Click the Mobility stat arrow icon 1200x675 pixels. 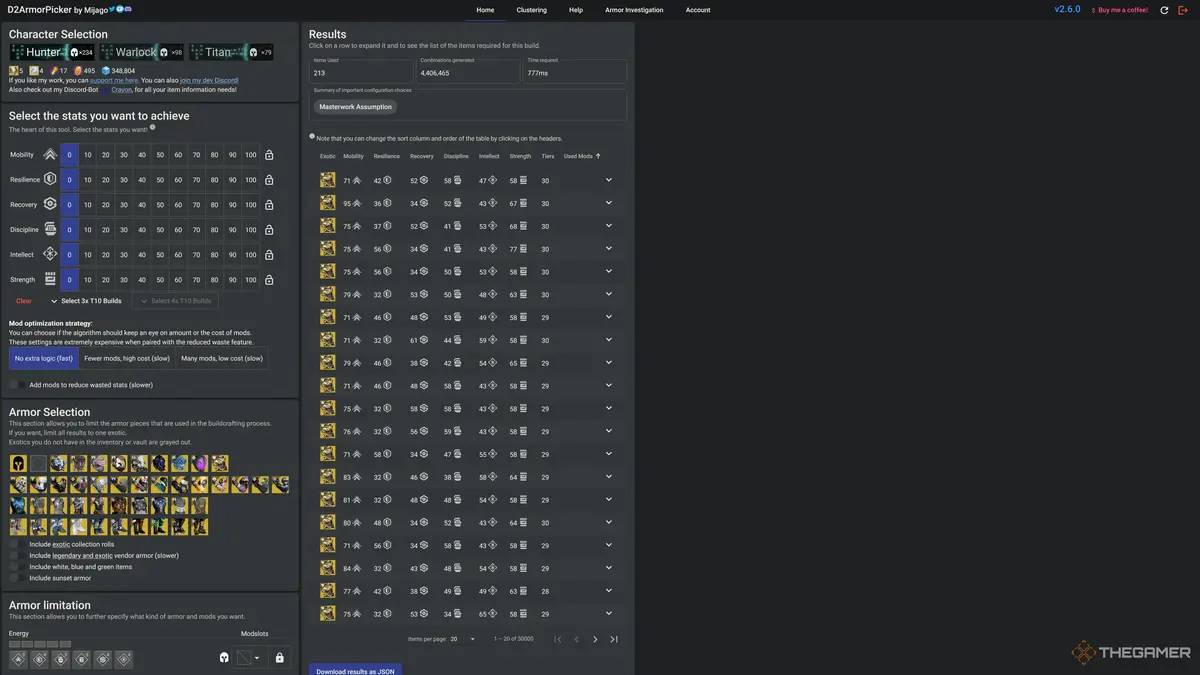[x=49, y=155]
